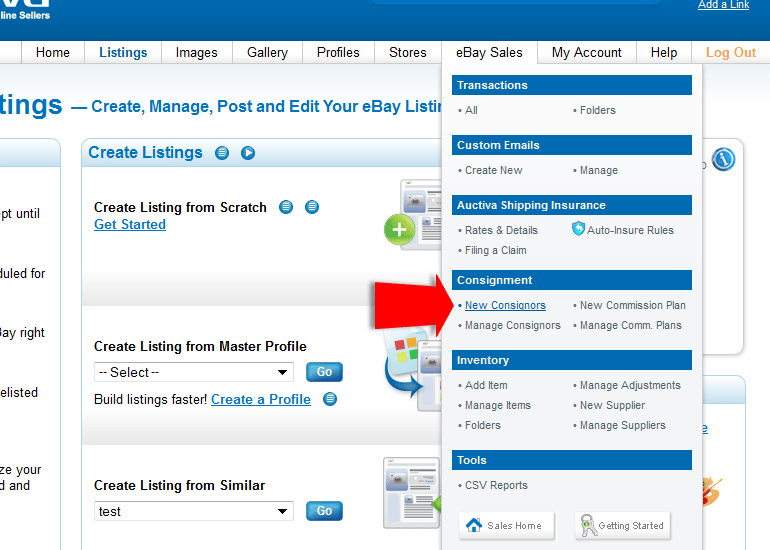
Task: Switch to the Gallery tab
Action: tap(267, 53)
